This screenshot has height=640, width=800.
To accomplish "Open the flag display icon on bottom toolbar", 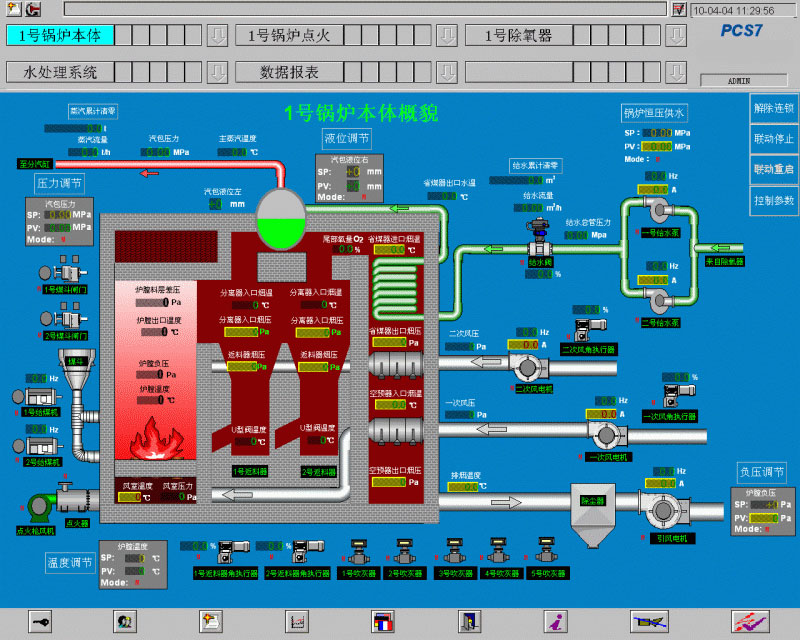I will click(385, 620).
